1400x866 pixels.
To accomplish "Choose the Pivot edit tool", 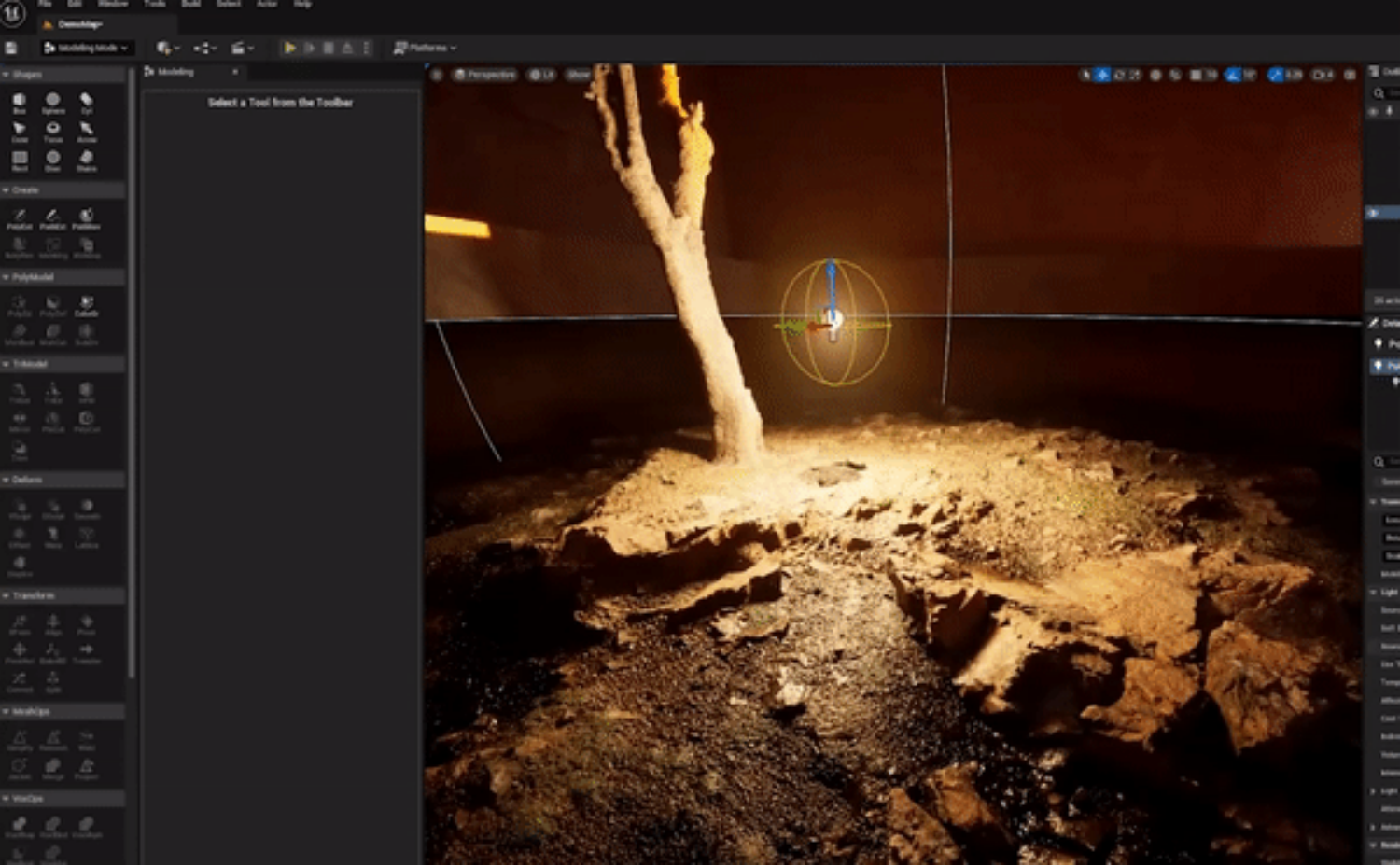I will click(87, 624).
